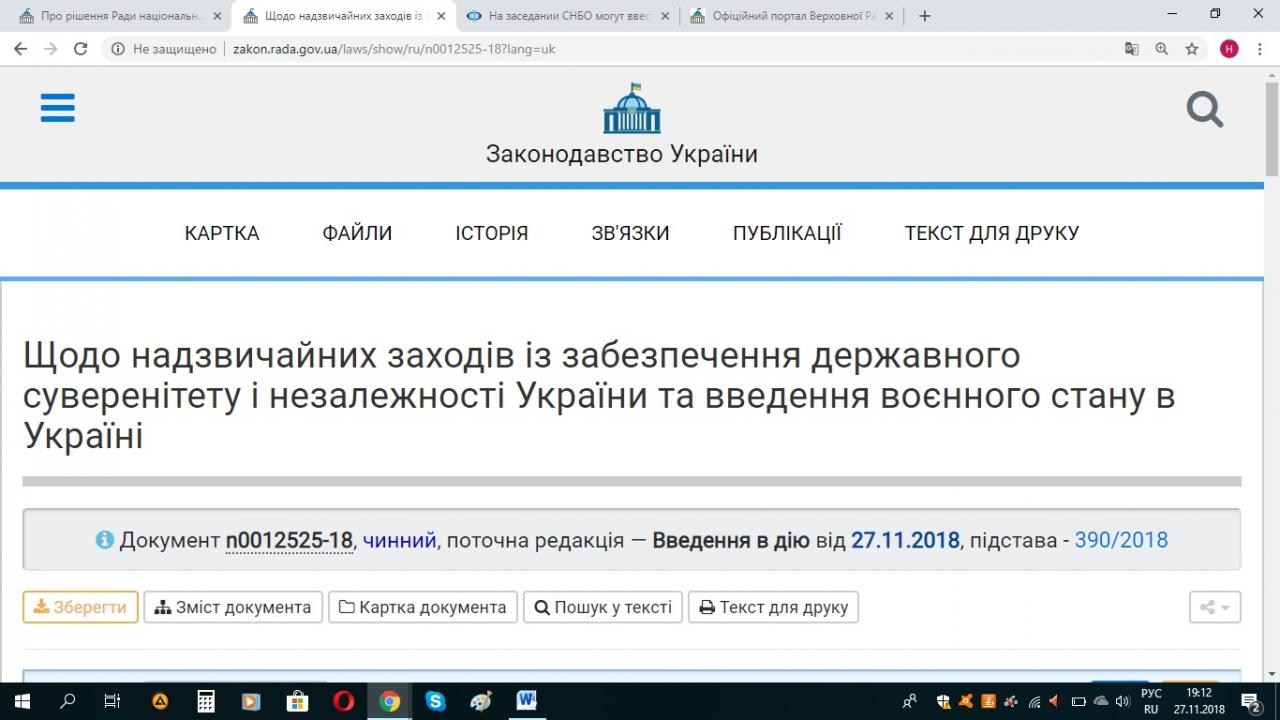The height and width of the screenshot is (720, 1280).
Task: Reload the page with the refresh icon
Action: click(x=81, y=49)
